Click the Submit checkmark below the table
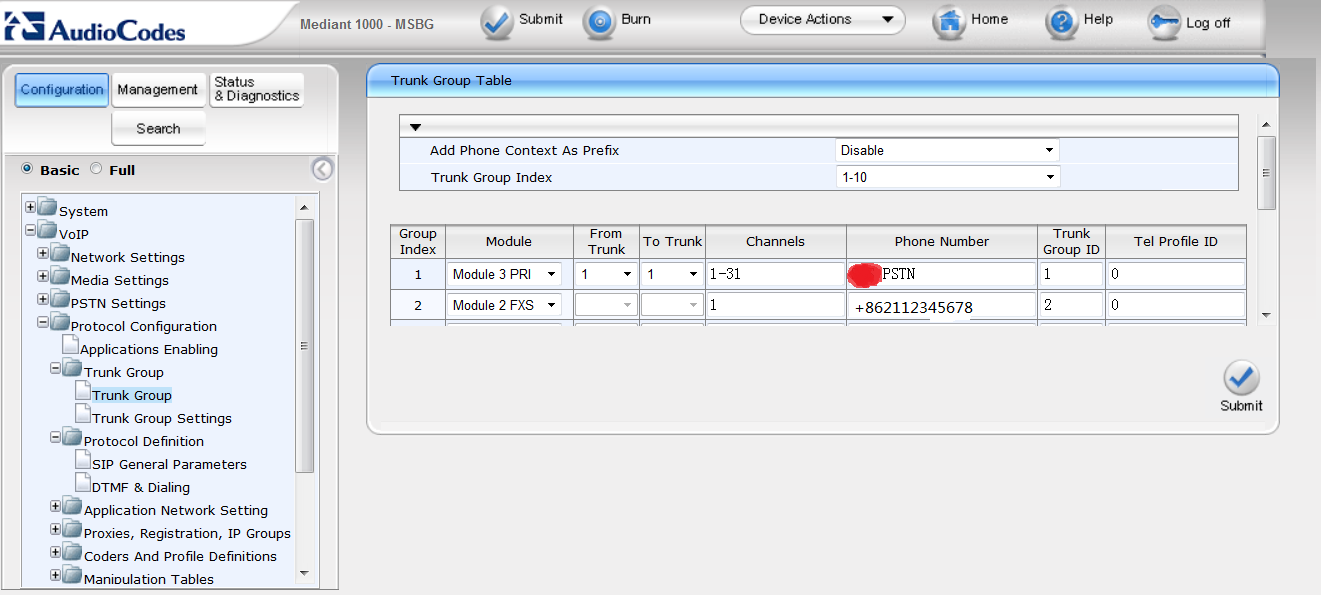Screen dimensions: 1321x595 coord(1241,378)
